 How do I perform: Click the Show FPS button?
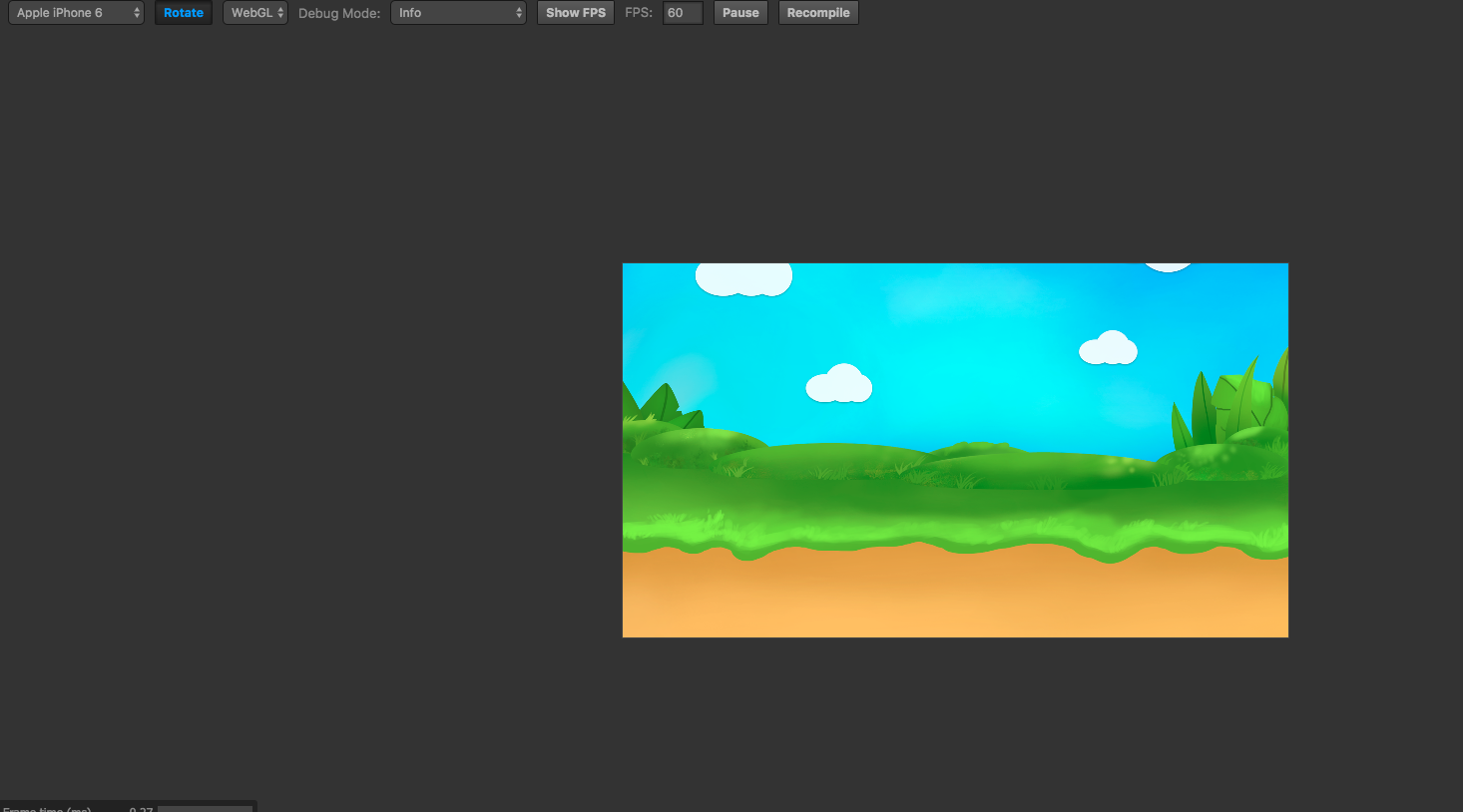(576, 13)
